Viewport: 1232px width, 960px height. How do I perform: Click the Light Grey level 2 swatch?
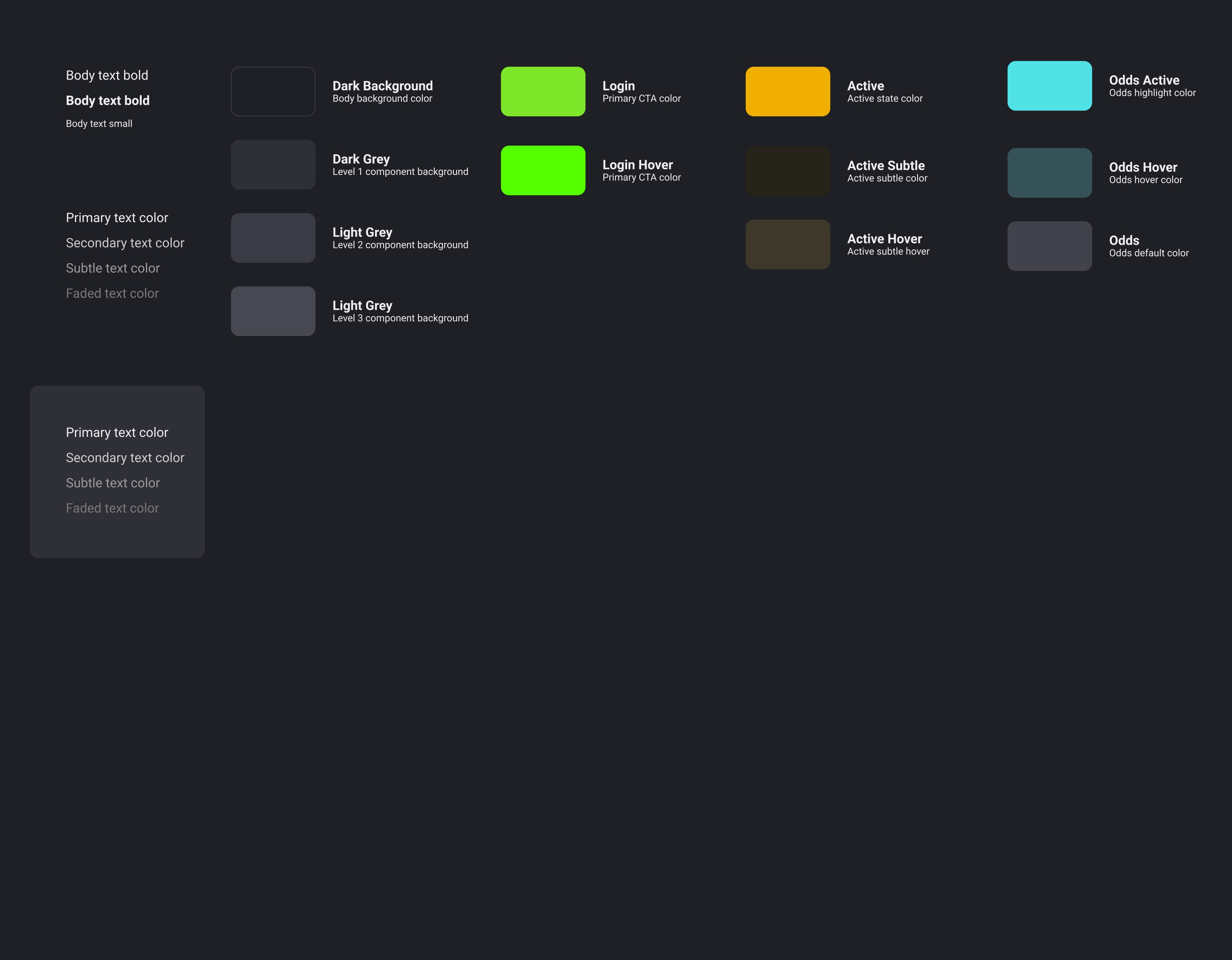[x=273, y=238]
